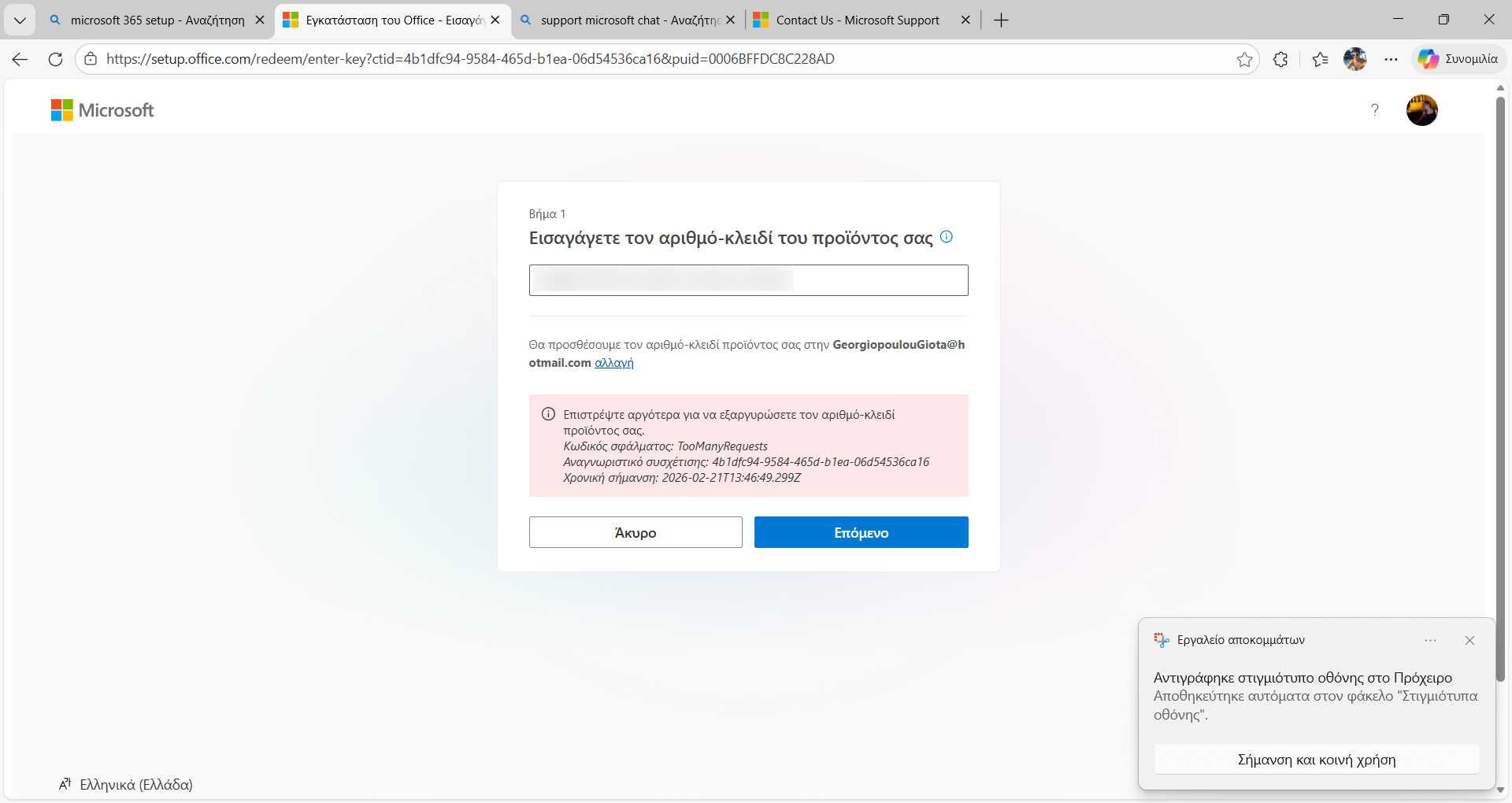Switch to the microsoft 365 setup search tab

pos(157,20)
